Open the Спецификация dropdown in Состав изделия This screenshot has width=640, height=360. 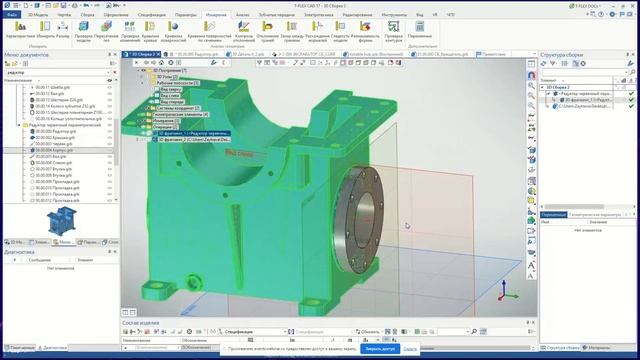[284, 331]
